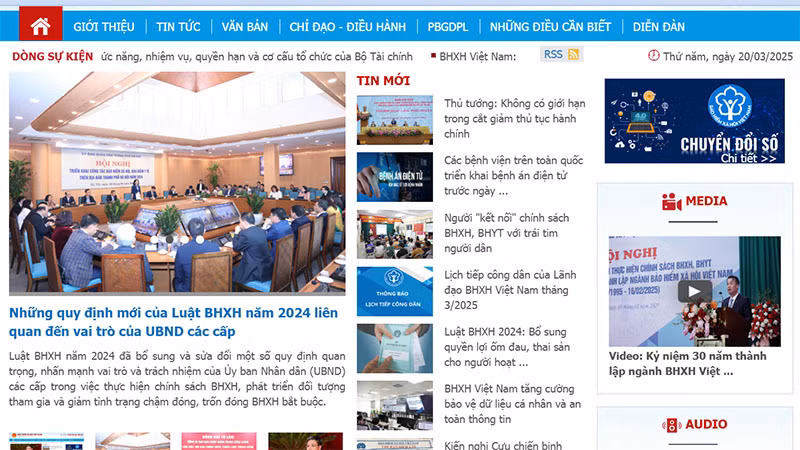Open the GIỚI THIỆU menu
The height and width of the screenshot is (450, 800).
(x=104, y=27)
